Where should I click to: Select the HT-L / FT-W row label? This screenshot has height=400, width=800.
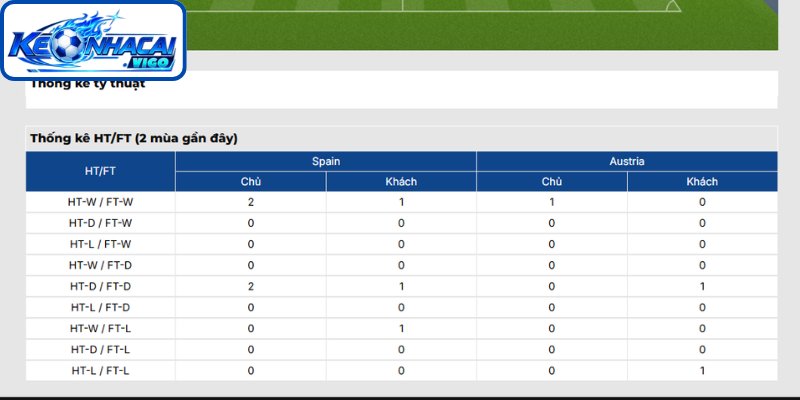pos(101,244)
